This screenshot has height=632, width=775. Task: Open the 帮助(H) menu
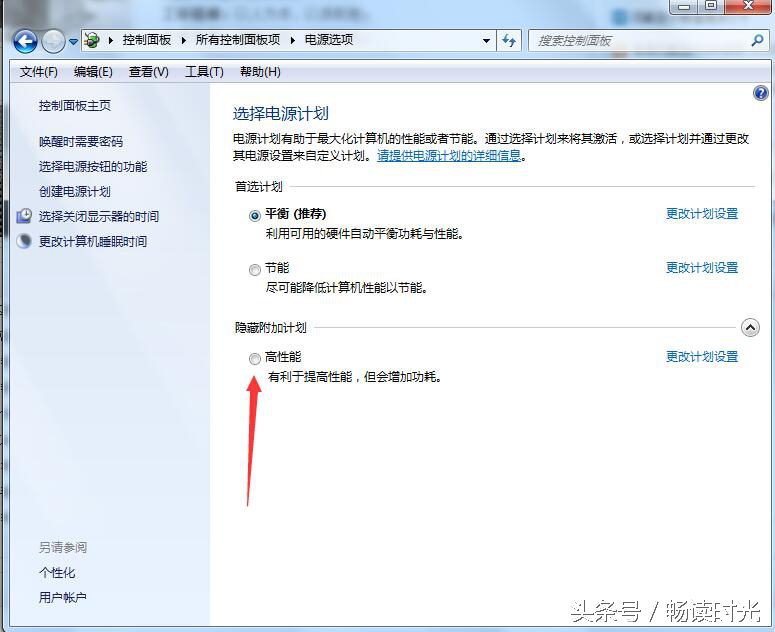click(260, 72)
